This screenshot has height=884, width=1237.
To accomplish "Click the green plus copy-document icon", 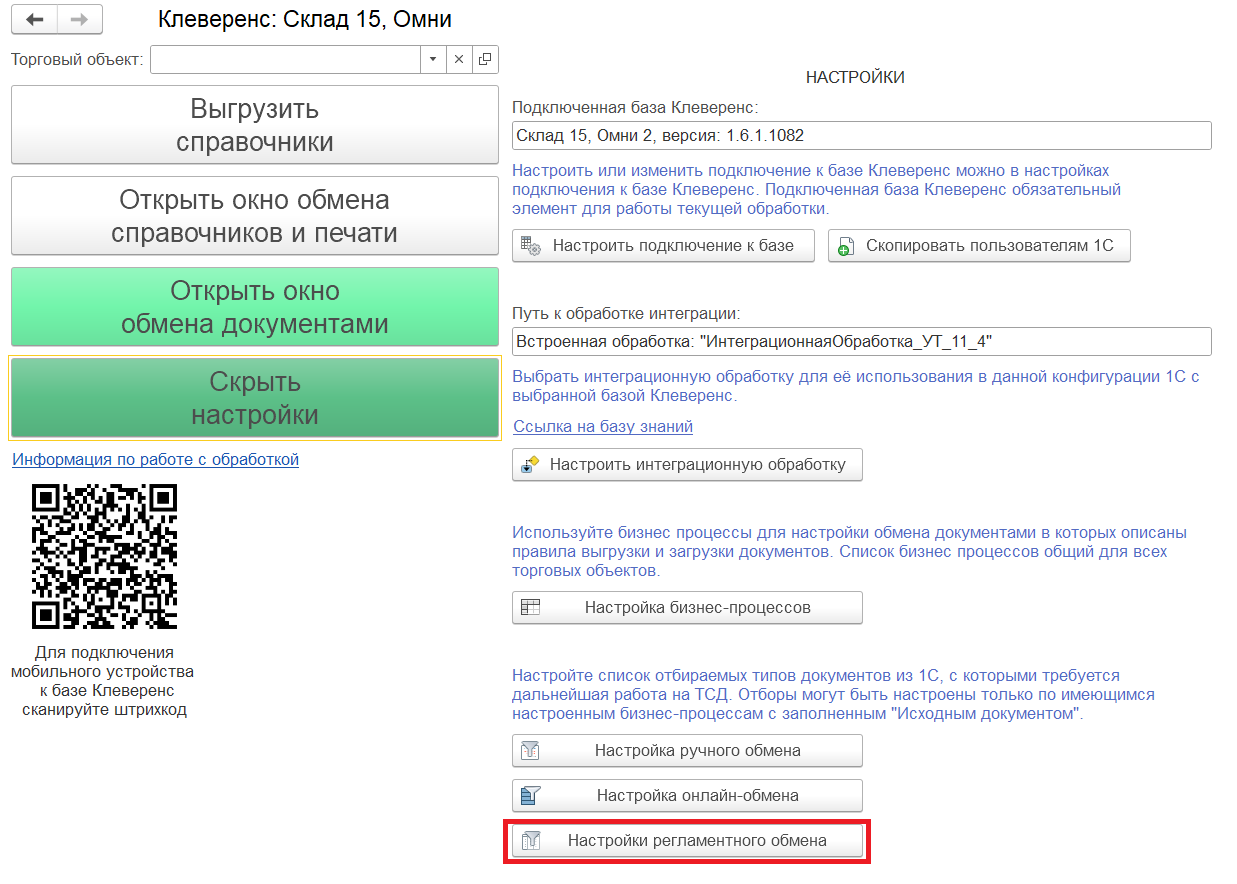I will (x=846, y=246).
